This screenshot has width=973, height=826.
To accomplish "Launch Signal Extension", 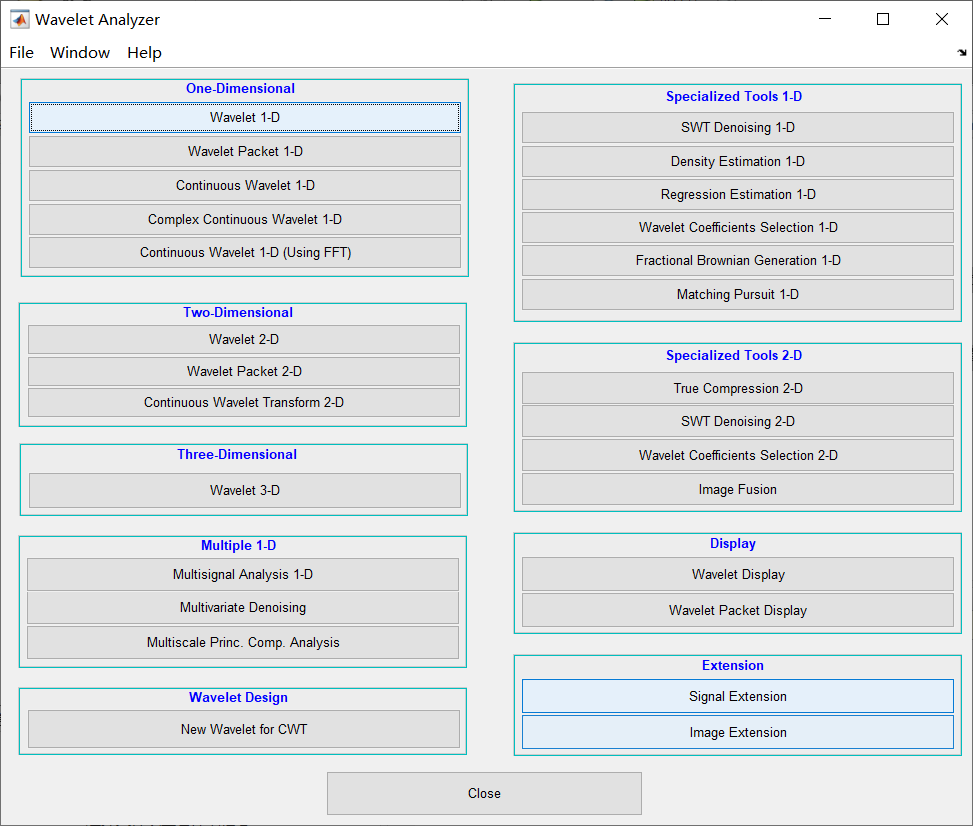I will [x=737, y=696].
